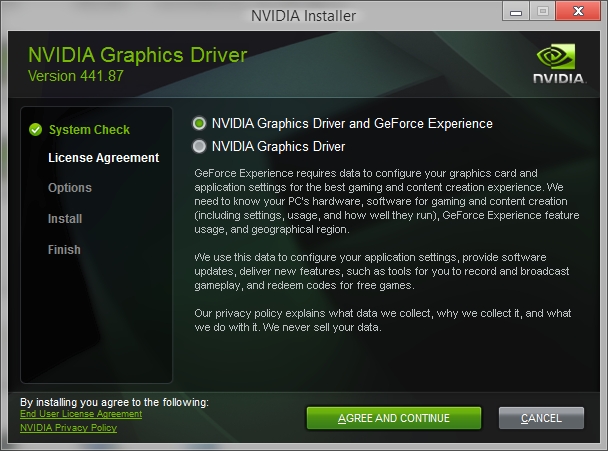
Task: Click the 'Version 441.87' text
Action: click(76, 76)
